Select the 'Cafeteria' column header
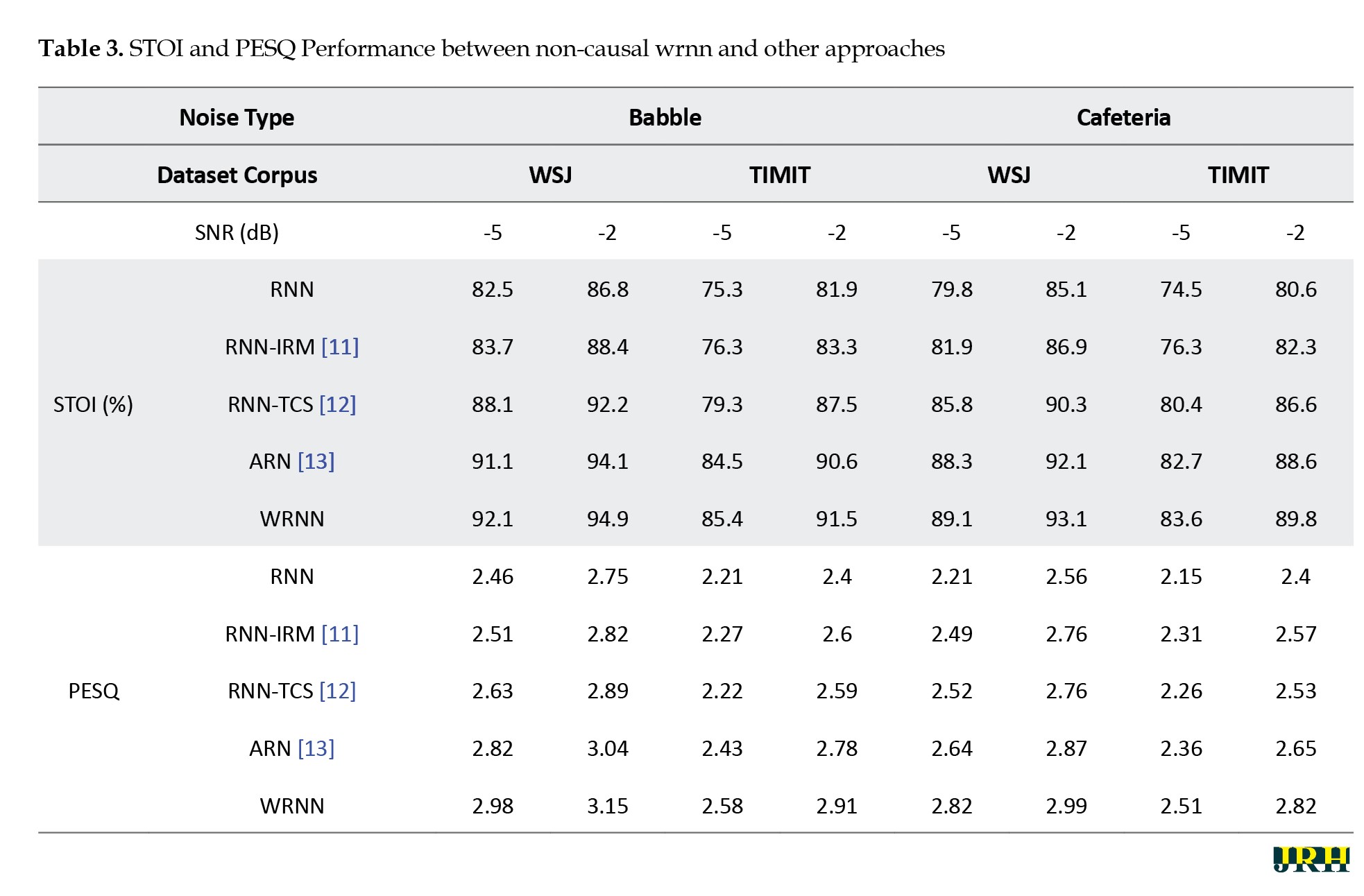 [x=1123, y=117]
